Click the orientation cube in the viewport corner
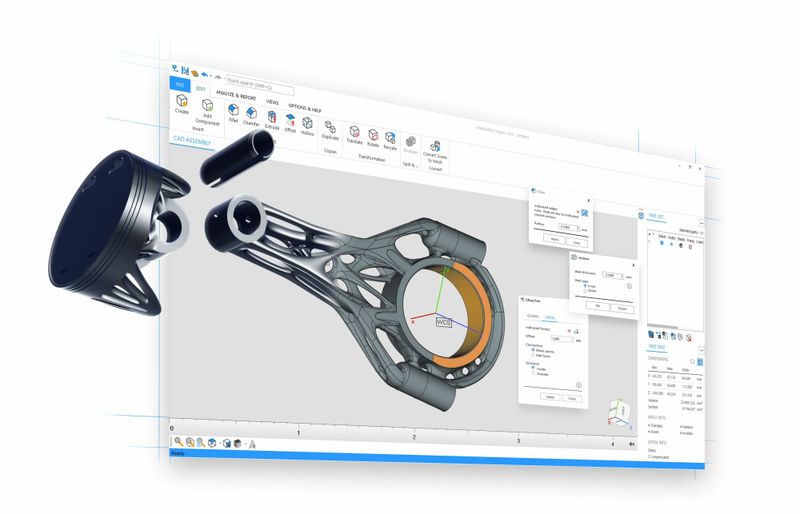This screenshot has width=800, height=514. coord(619,412)
